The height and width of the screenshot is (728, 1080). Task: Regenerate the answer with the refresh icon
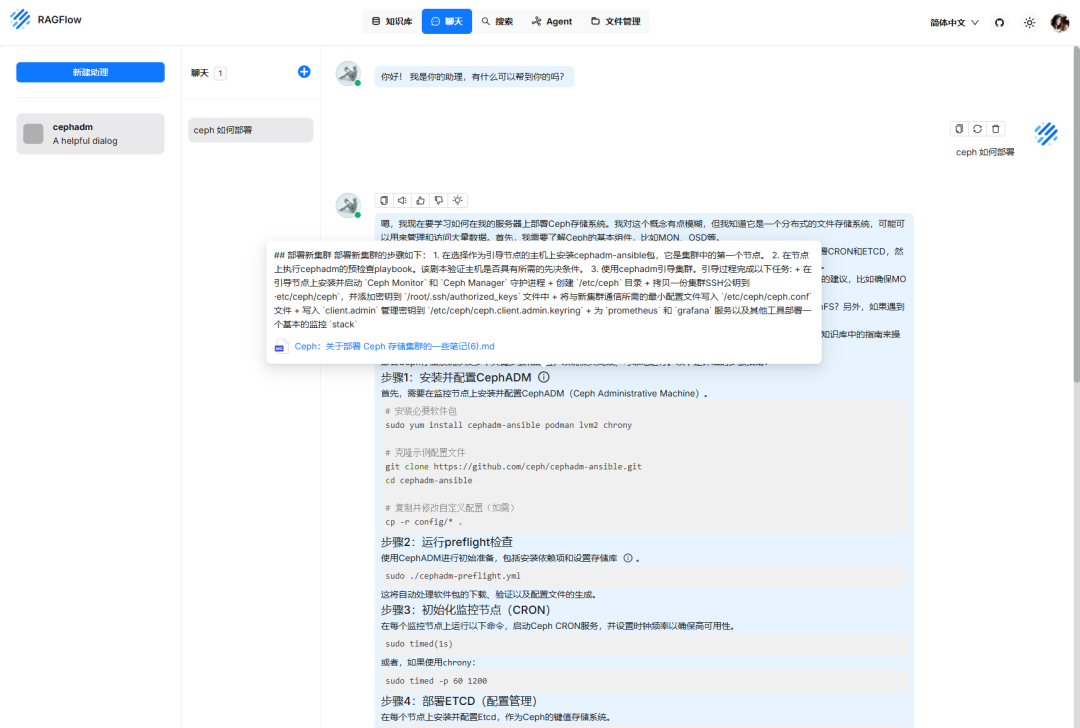coord(977,129)
